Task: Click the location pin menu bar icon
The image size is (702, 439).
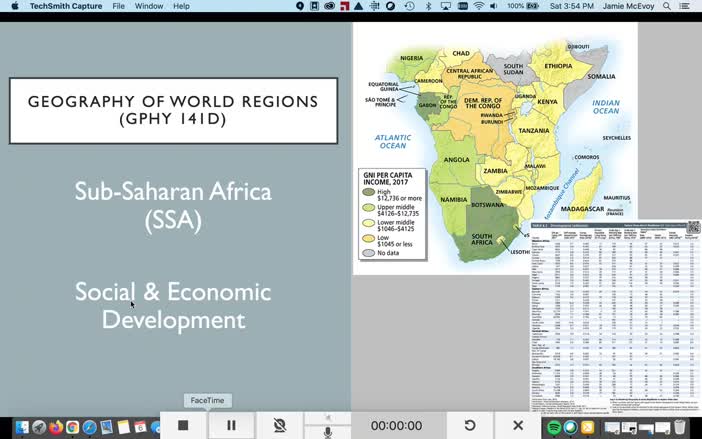Action: pos(300,6)
